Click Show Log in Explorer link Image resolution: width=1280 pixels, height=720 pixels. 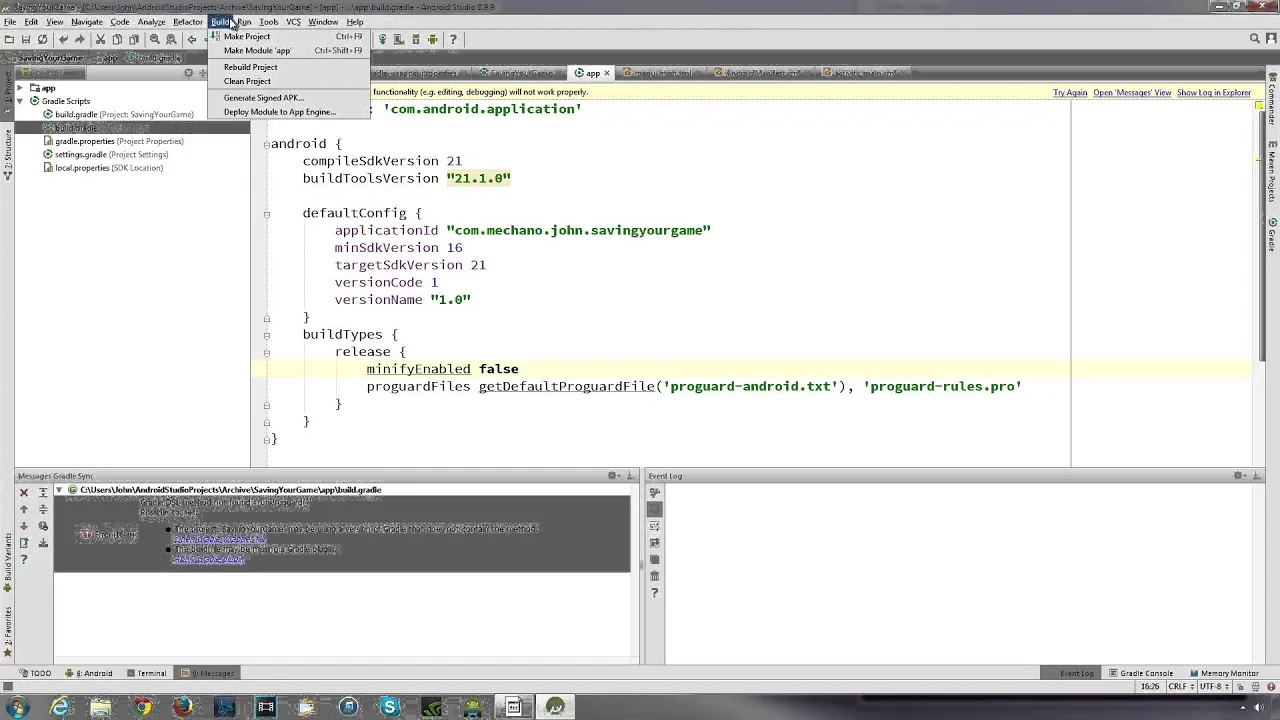[x=1214, y=93]
